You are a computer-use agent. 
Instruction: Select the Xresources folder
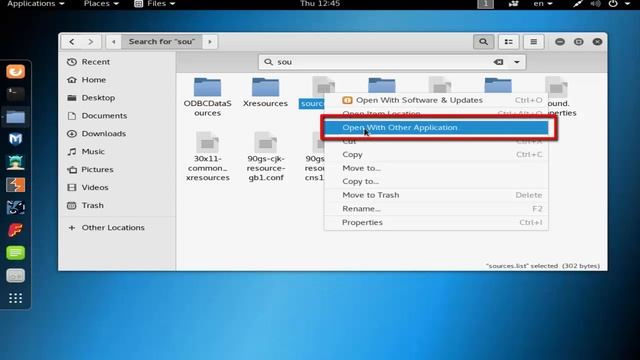[265, 93]
